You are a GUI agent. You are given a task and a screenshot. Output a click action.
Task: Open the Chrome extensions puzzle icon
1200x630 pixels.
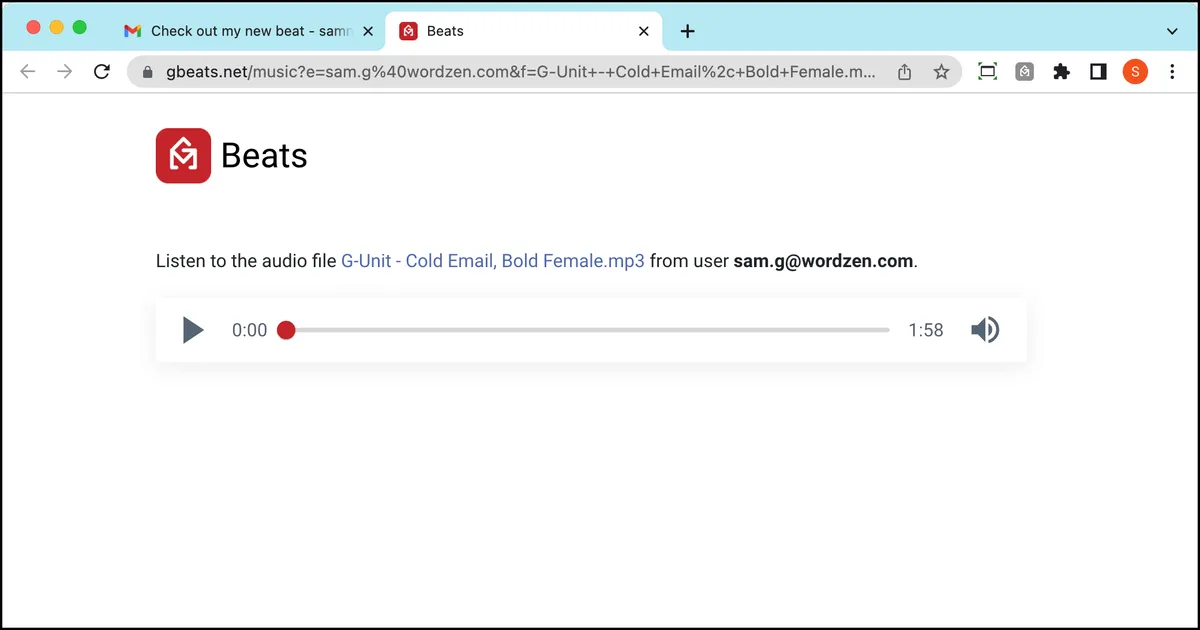[1062, 72]
